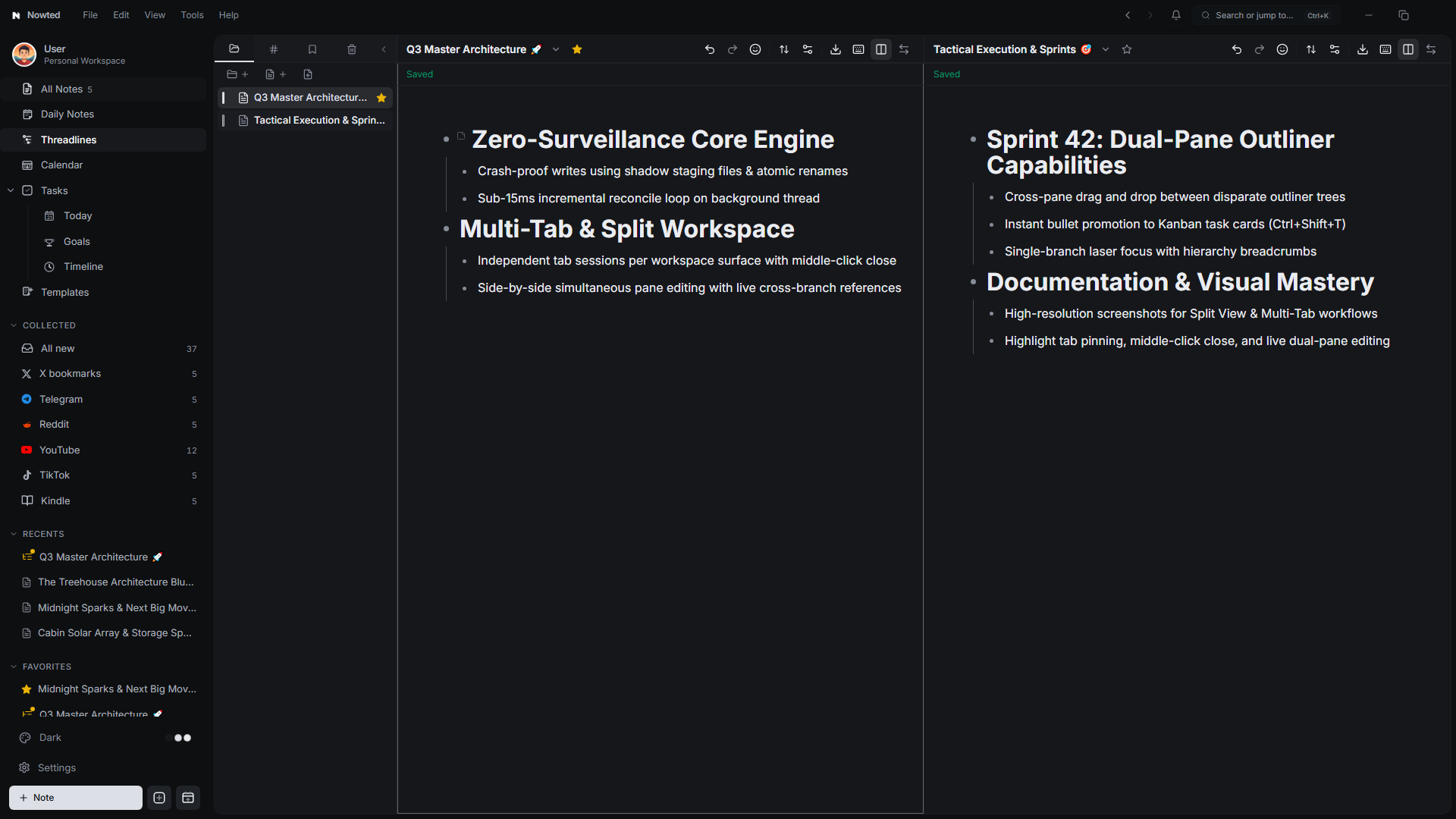
Task: Show keyboard shortcuts in left pane
Action: coord(858,49)
